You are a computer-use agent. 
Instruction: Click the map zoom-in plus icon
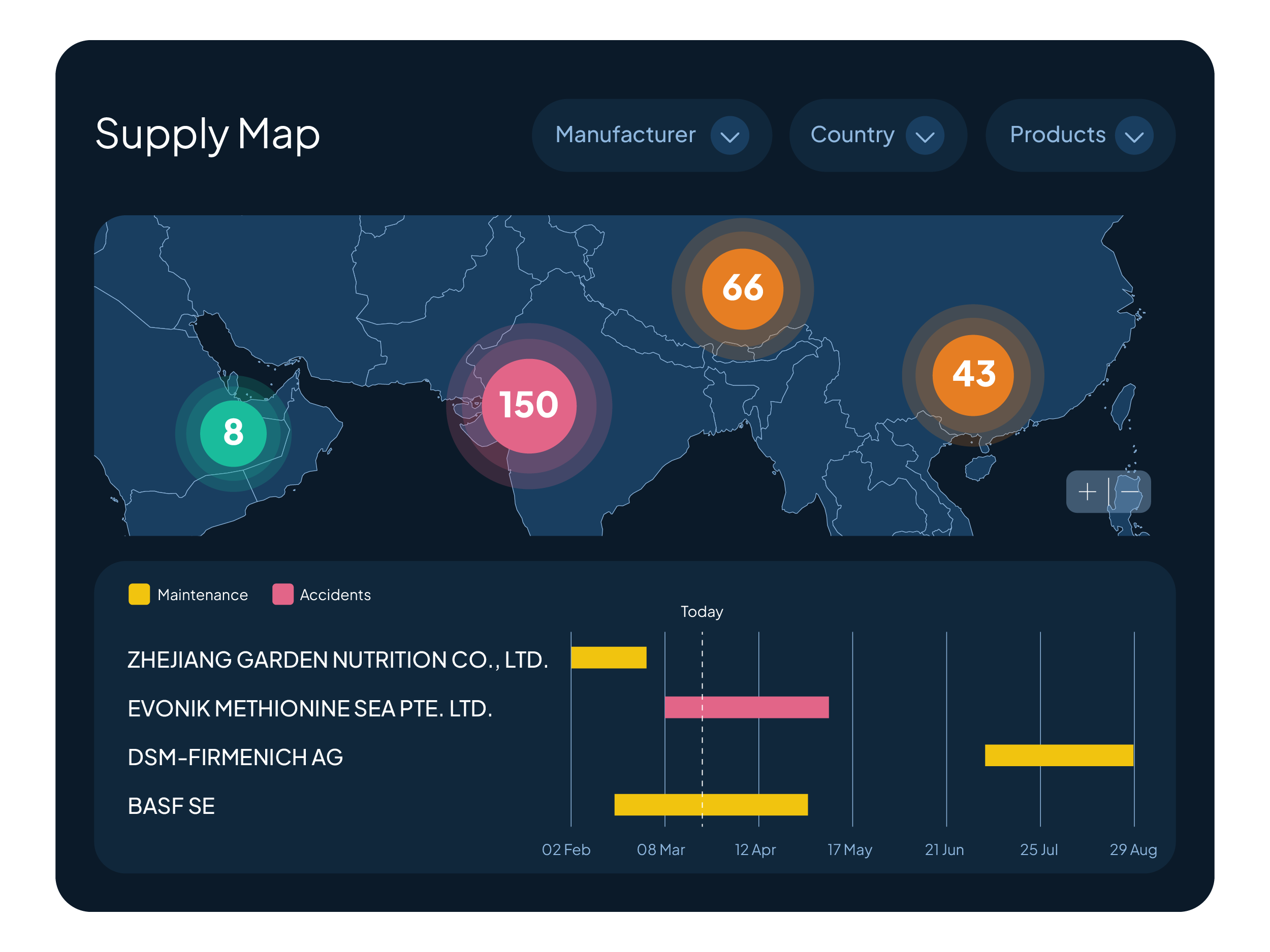[x=1087, y=492]
